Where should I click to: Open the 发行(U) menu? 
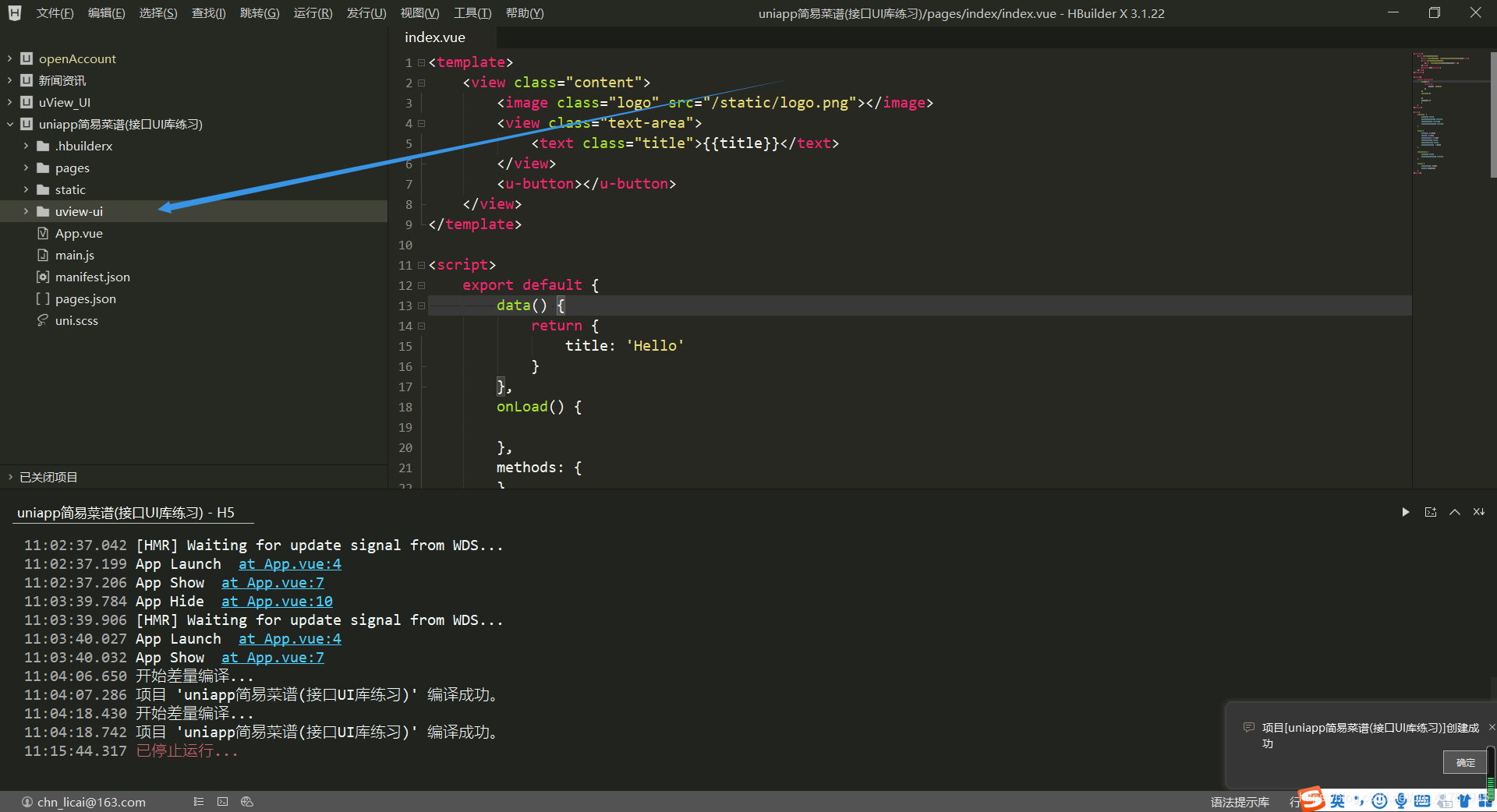click(366, 13)
